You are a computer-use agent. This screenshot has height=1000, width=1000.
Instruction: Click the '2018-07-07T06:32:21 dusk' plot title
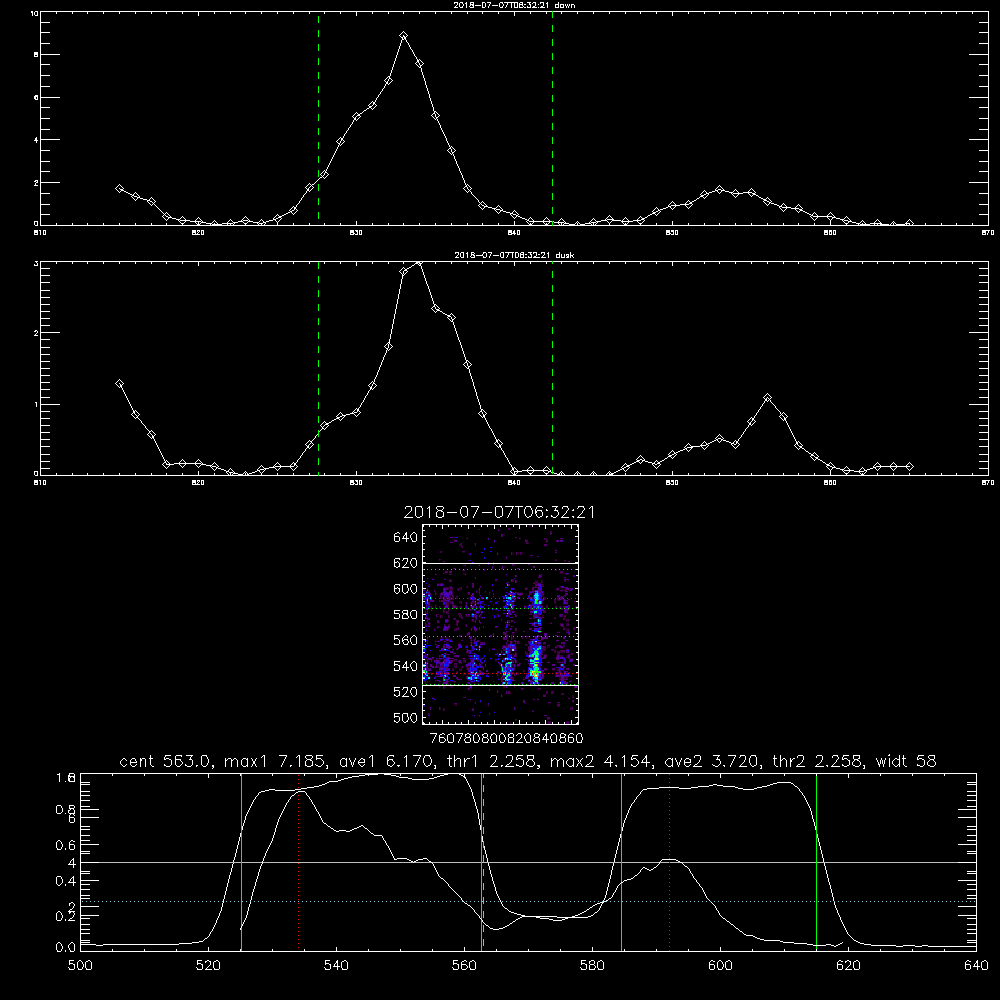(x=514, y=255)
